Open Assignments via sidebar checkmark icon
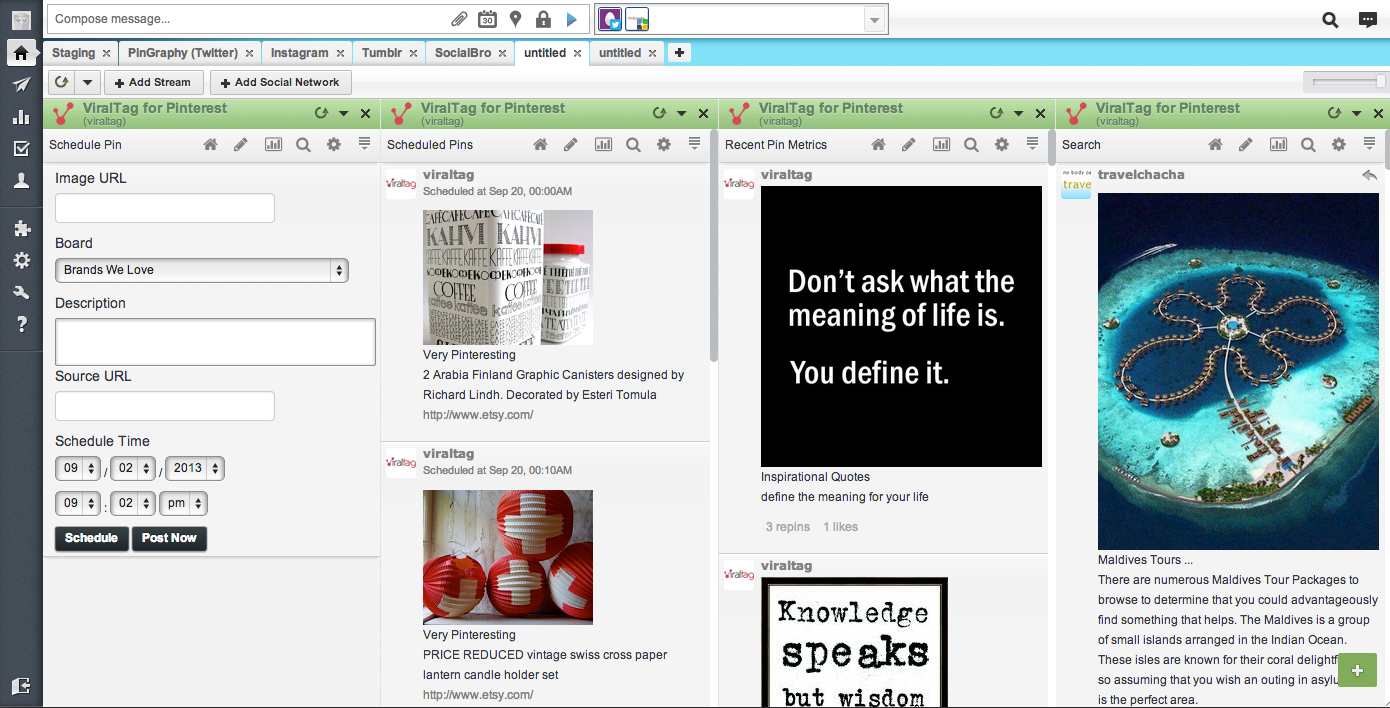 tap(21, 149)
